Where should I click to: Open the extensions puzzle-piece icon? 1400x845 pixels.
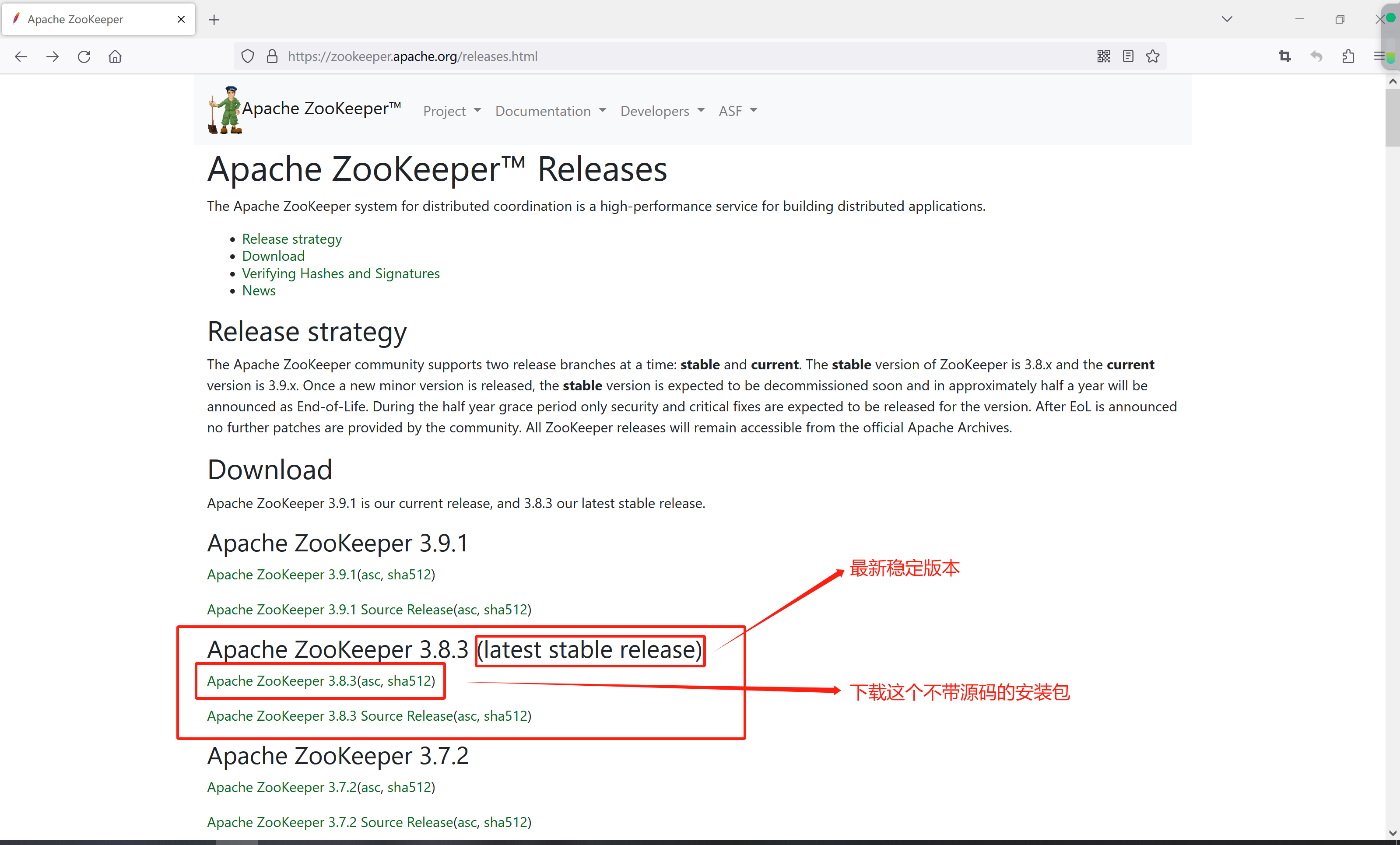click(x=1348, y=56)
